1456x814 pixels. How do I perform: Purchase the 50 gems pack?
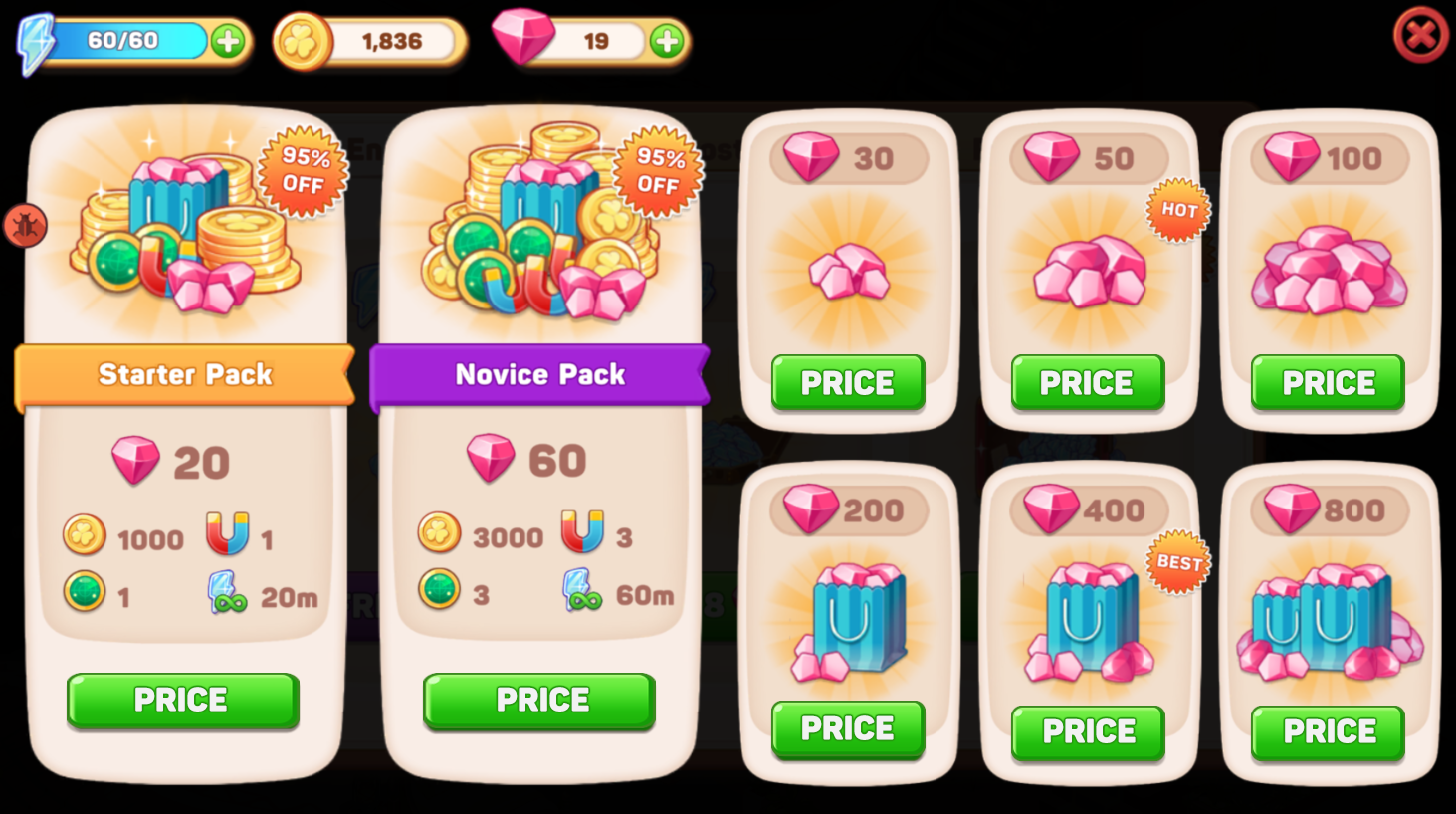pos(1088,383)
